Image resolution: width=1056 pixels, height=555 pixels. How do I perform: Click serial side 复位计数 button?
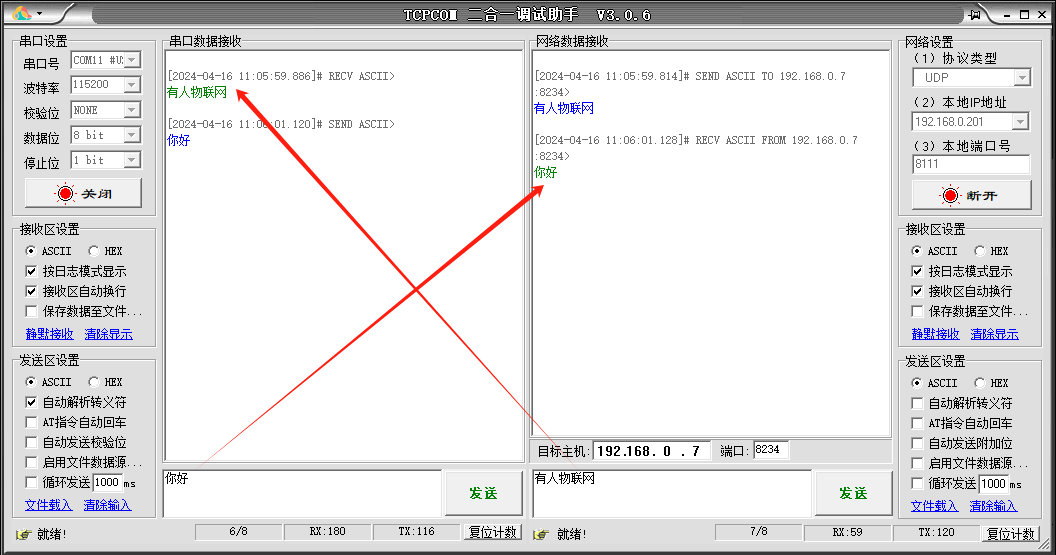[492, 532]
